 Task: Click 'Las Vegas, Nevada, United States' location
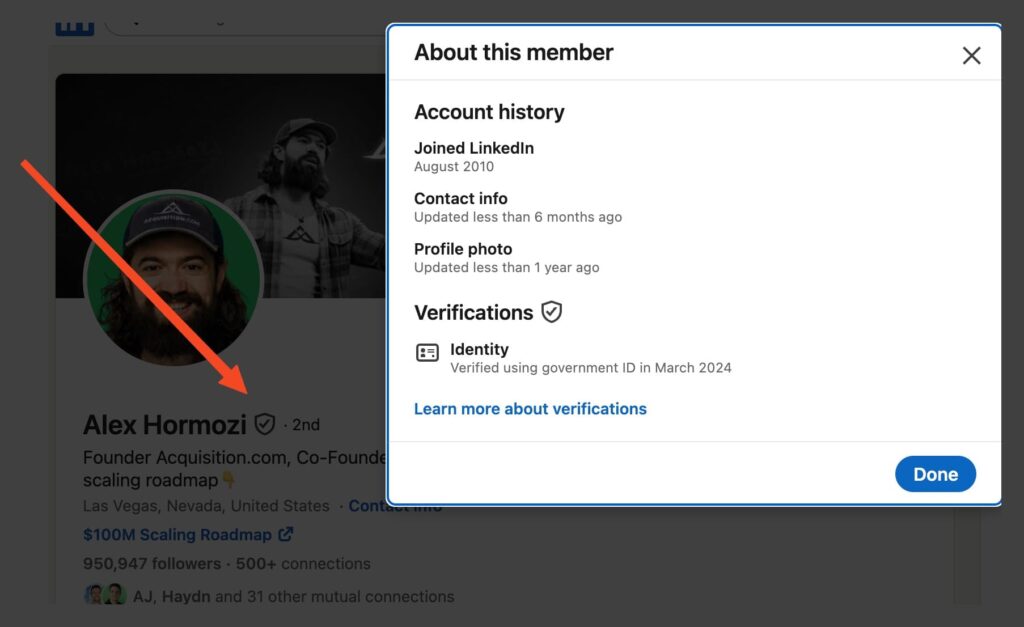coord(206,506)
